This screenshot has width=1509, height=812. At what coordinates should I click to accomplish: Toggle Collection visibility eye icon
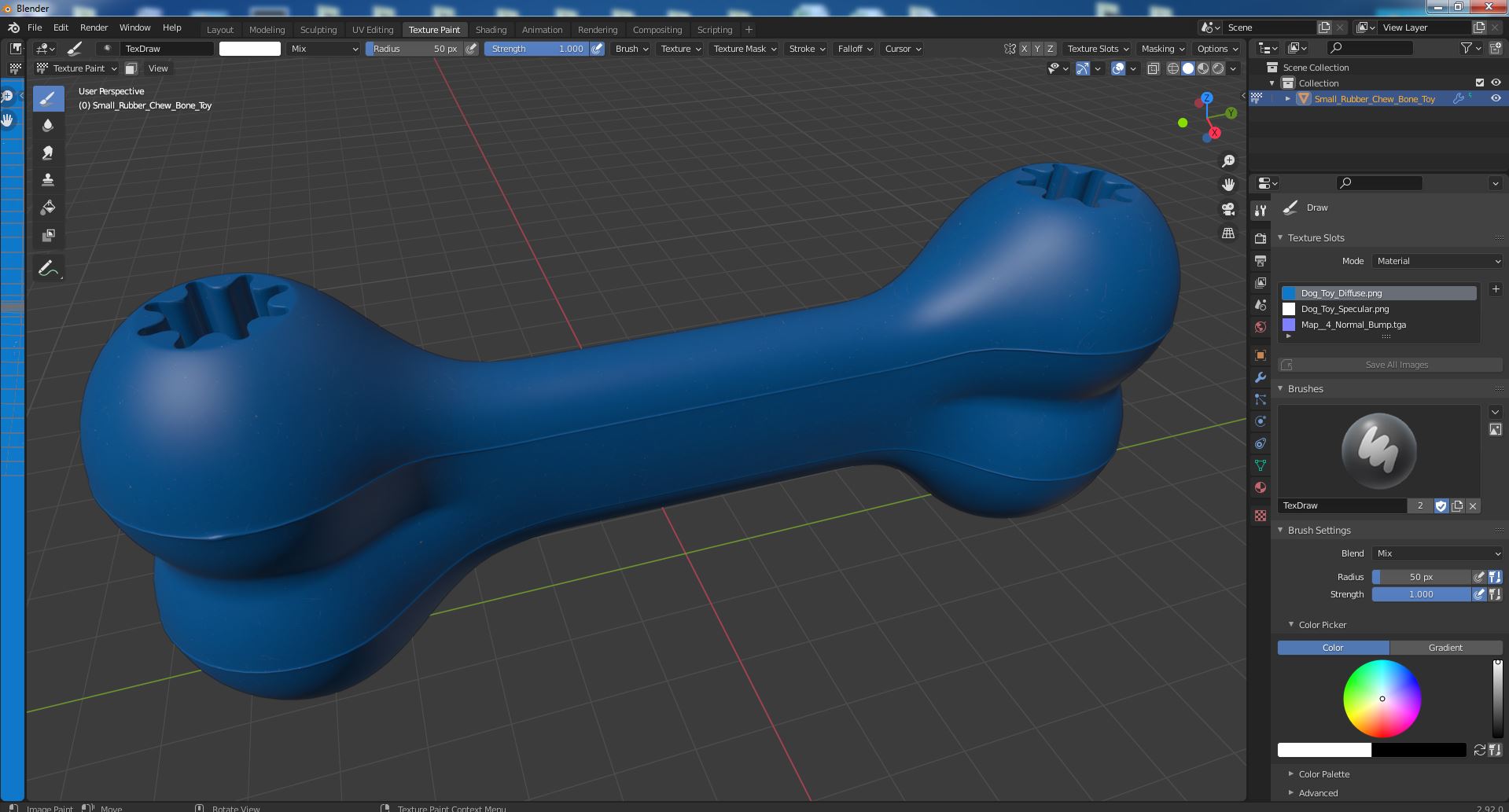click(x=1496, y=83)
